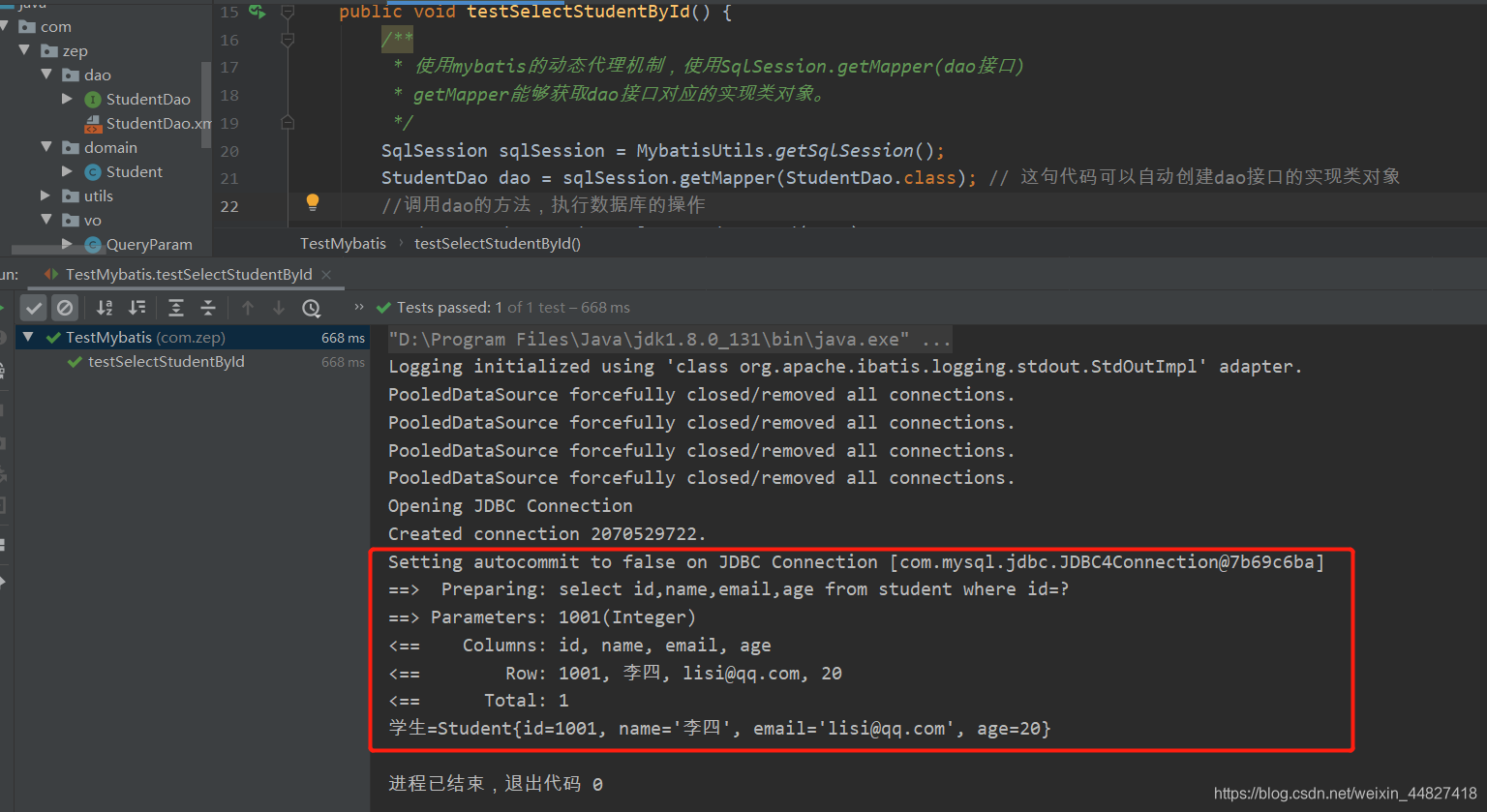Collapse the vo package arrow
Viewport: 1487px width, 812px height.
tap(46, 220)
